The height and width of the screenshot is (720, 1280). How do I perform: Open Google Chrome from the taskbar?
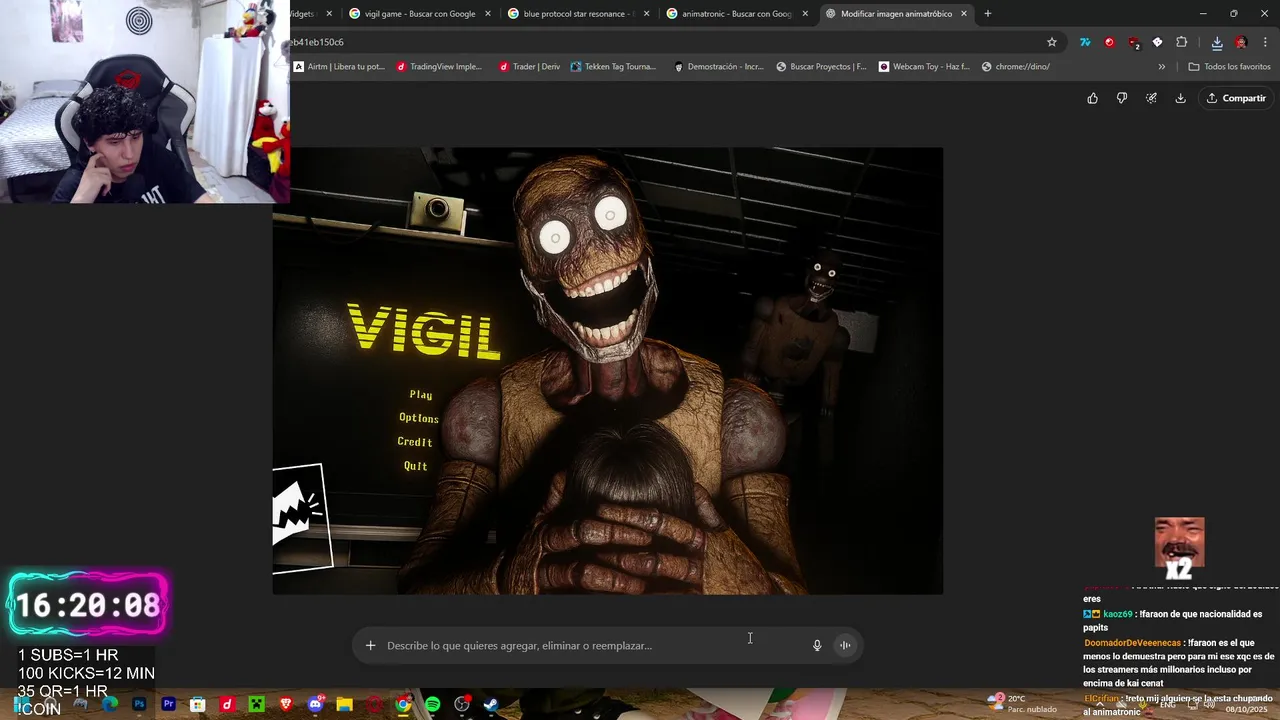[403, 704]
